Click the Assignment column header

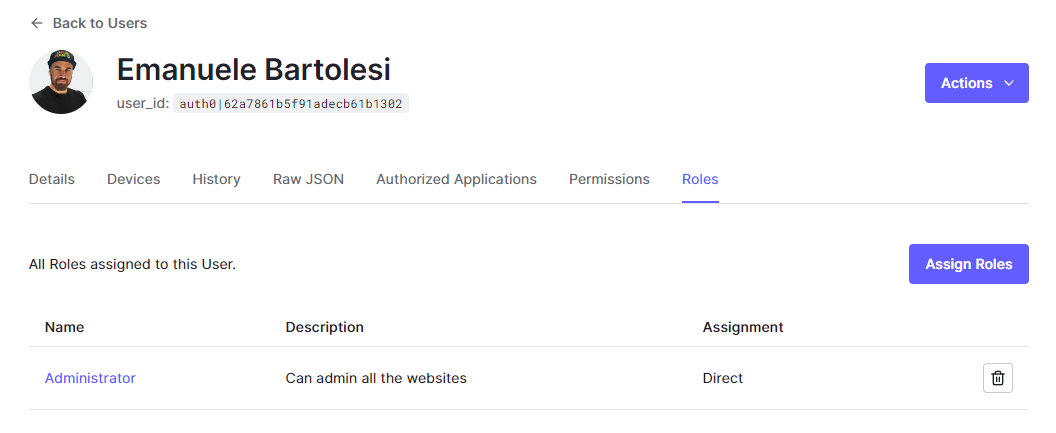[743, 327]
